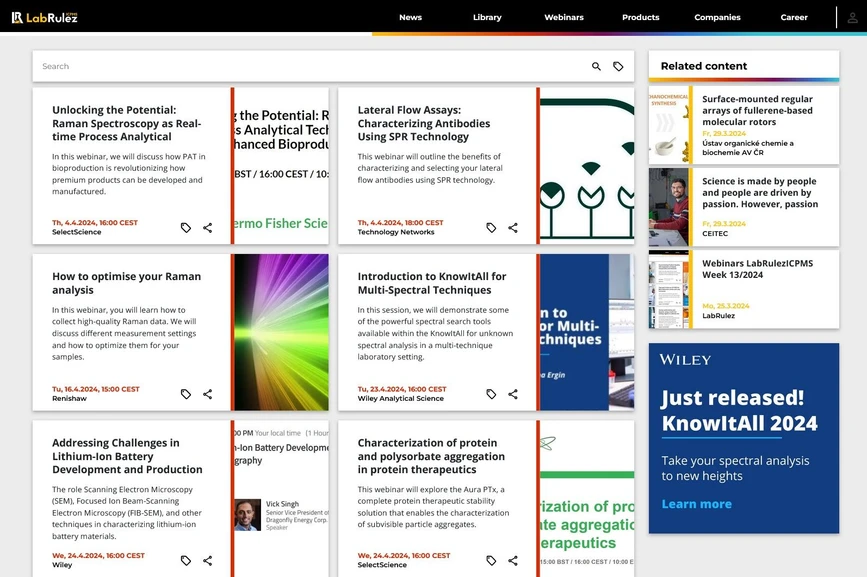
Task: Open 'Unlocking the Potential: Raman Spectroscopy' title
Action: [127, 123]
